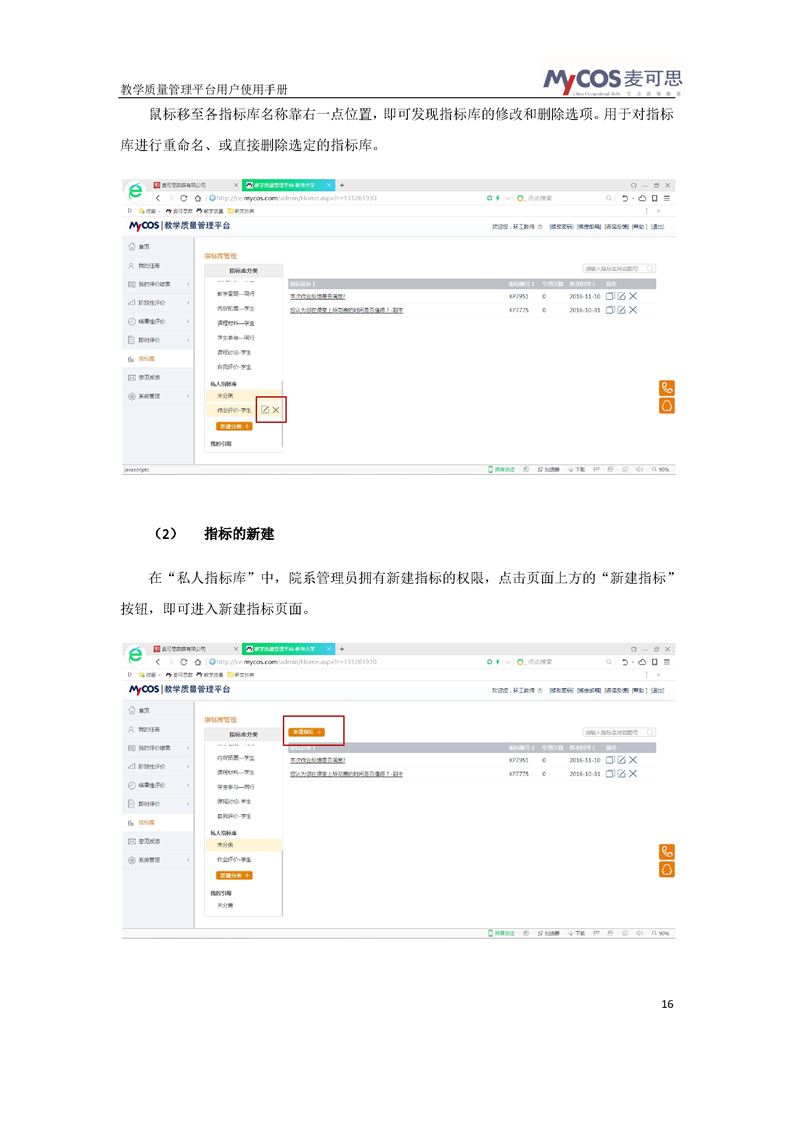Click 新建指标 button in lower screenshot
793x1122 pixels.
(x=306, y=732)
